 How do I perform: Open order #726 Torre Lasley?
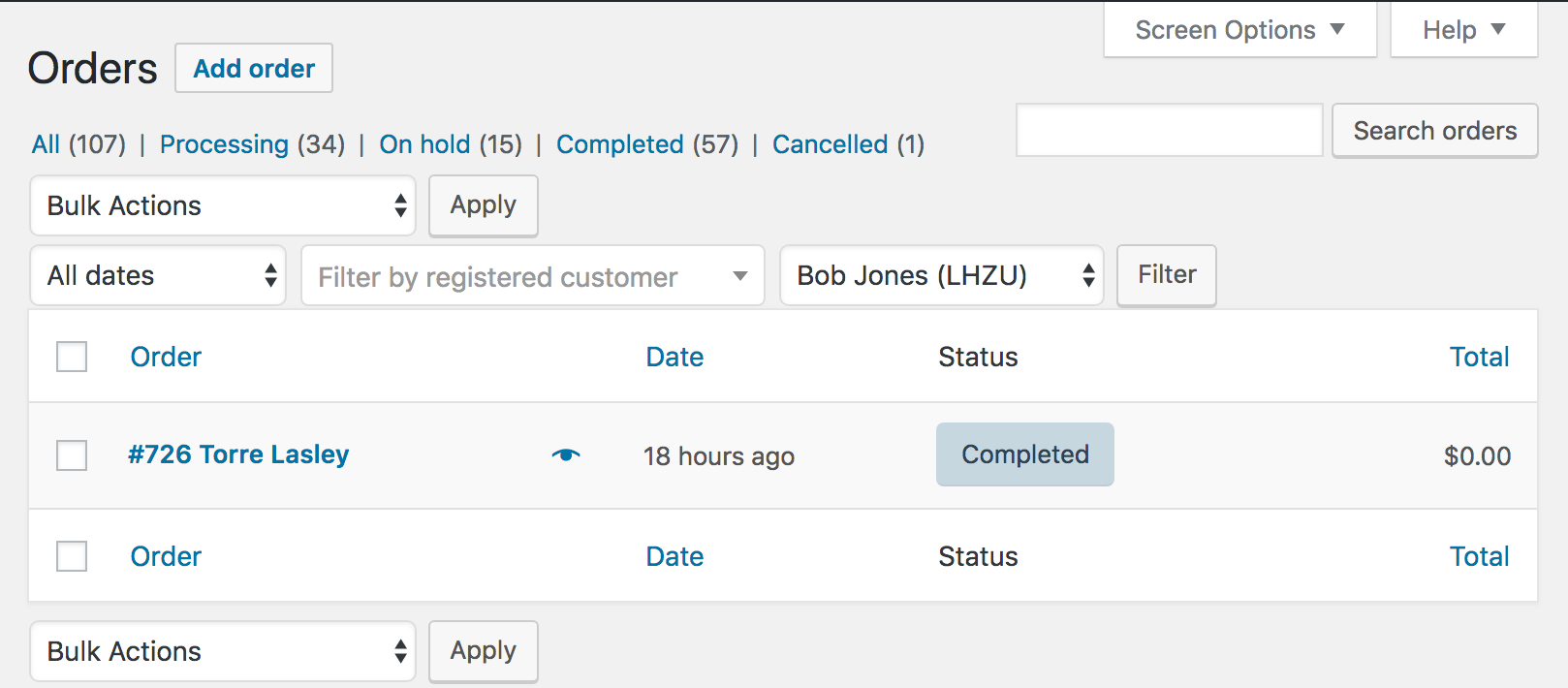[238, 454]
